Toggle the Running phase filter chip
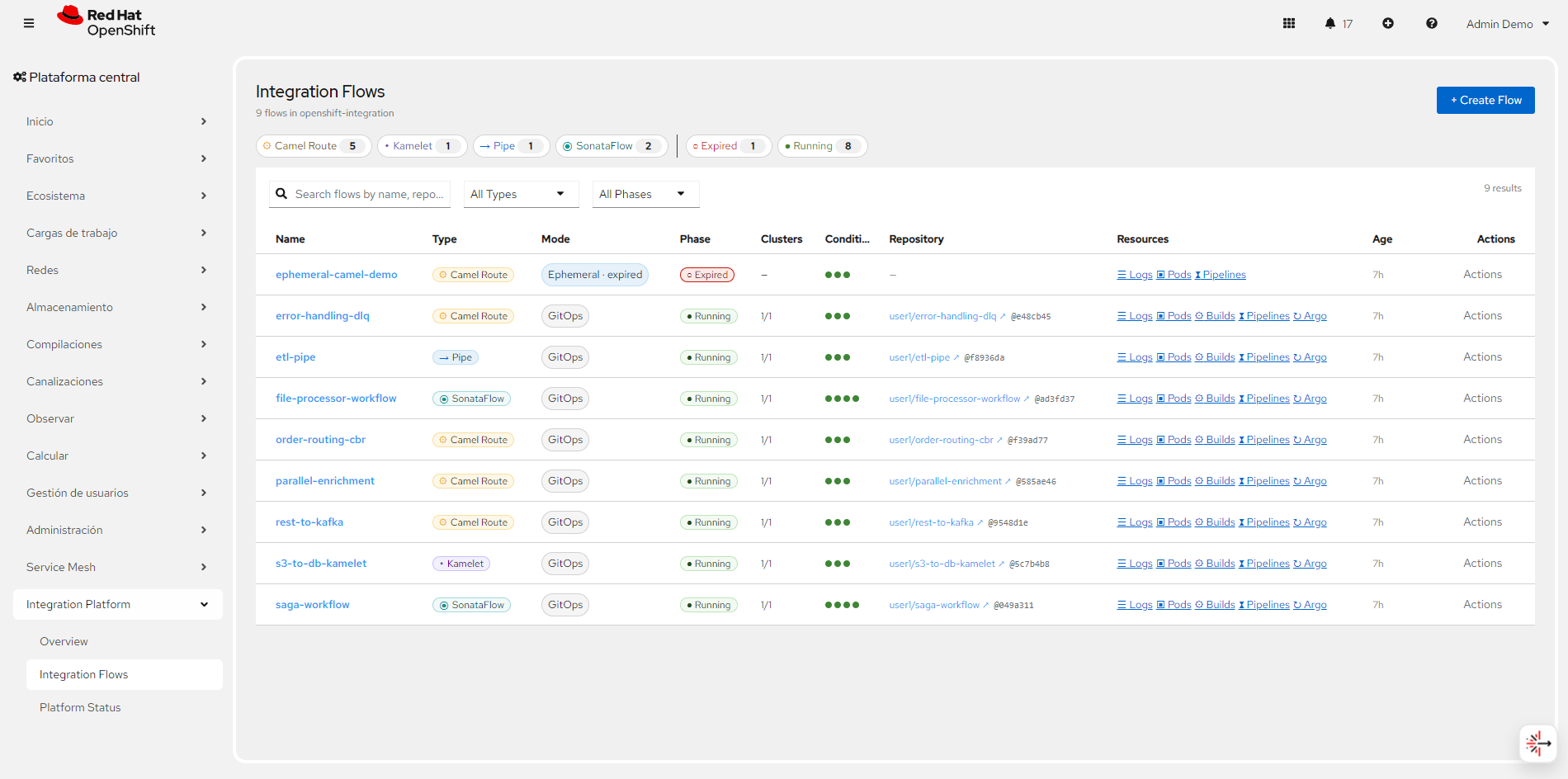 tap(822, 146)
